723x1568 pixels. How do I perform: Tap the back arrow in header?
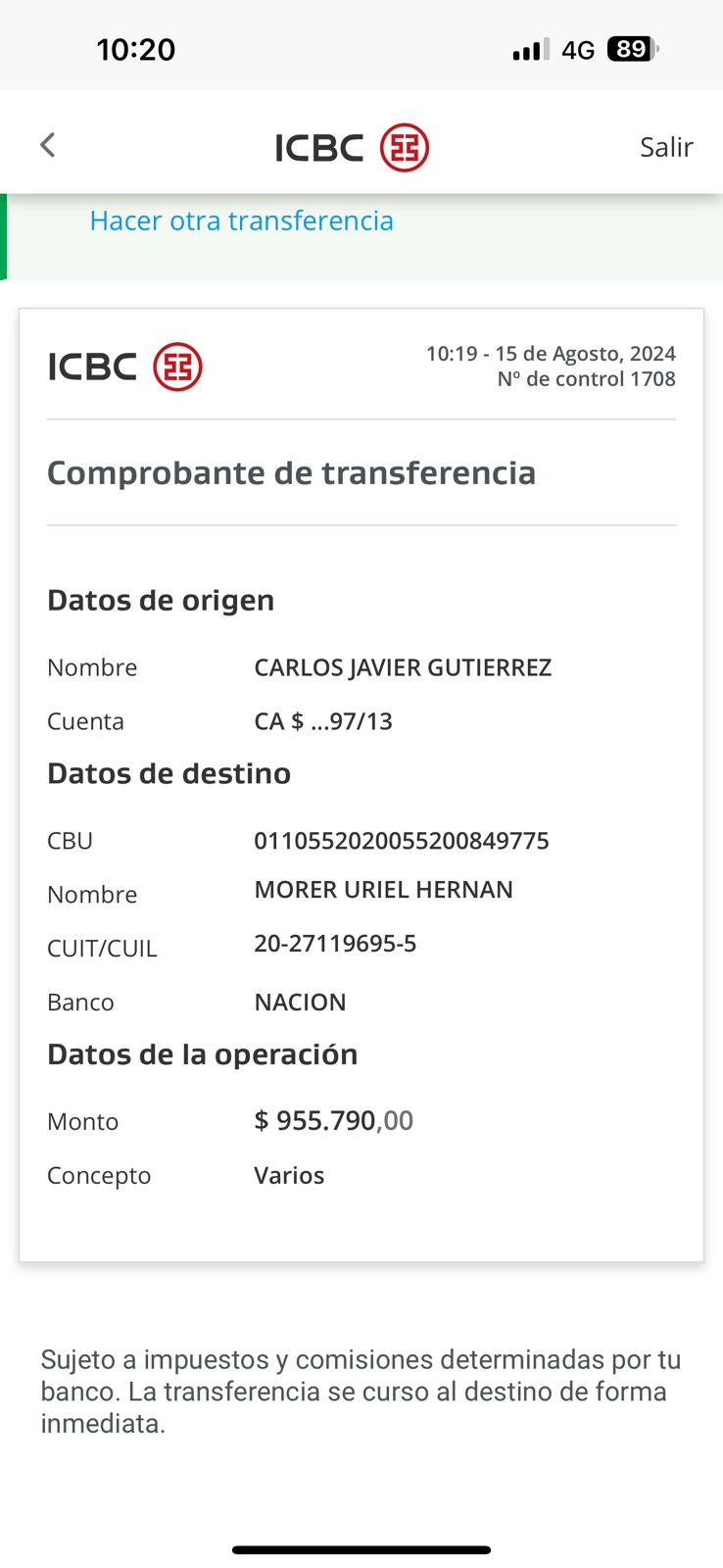point(47,146)
